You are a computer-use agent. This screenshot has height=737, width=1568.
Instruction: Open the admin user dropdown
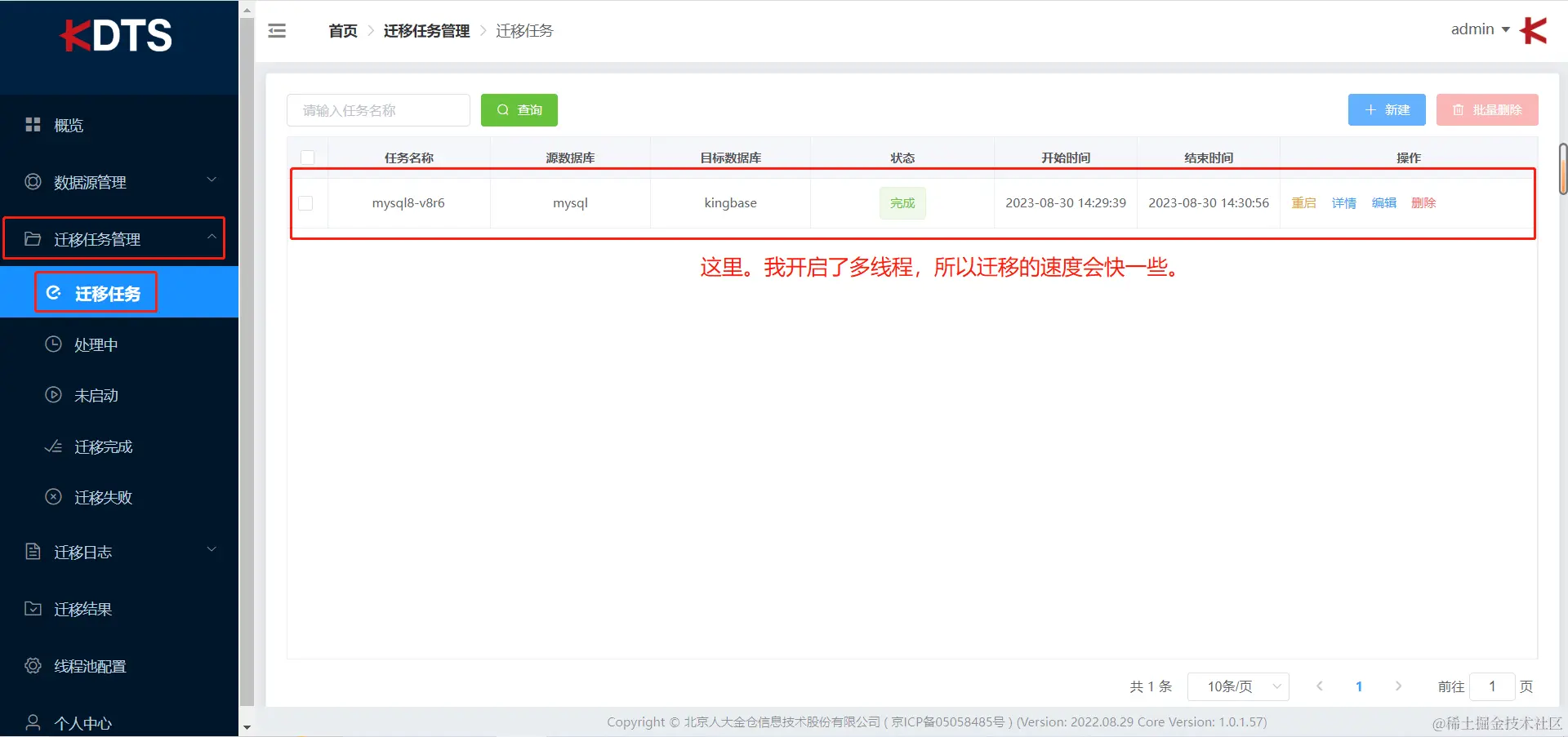(x=1480, y=29)
